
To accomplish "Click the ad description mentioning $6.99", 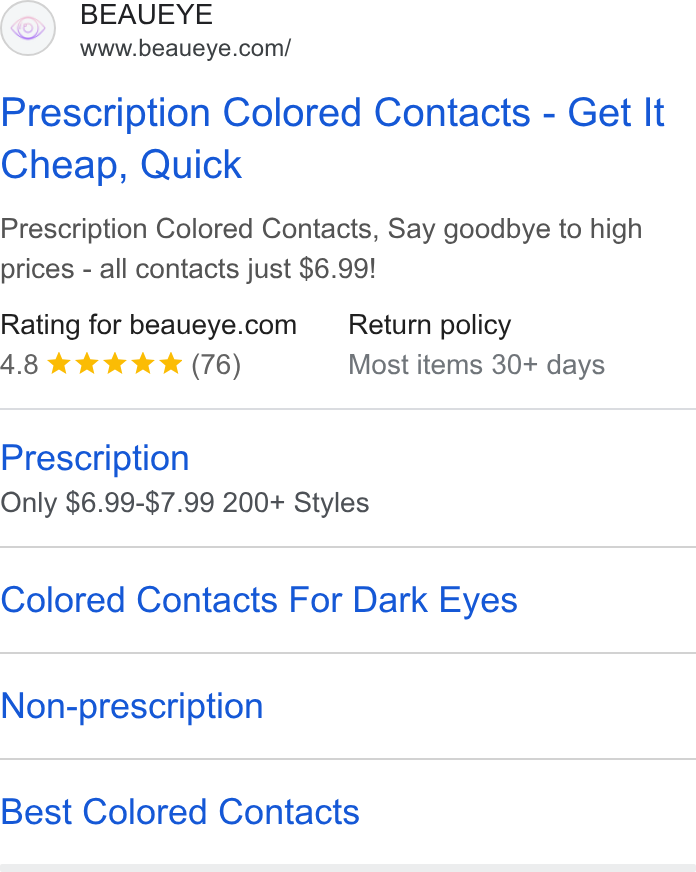I will coord(321,249).
